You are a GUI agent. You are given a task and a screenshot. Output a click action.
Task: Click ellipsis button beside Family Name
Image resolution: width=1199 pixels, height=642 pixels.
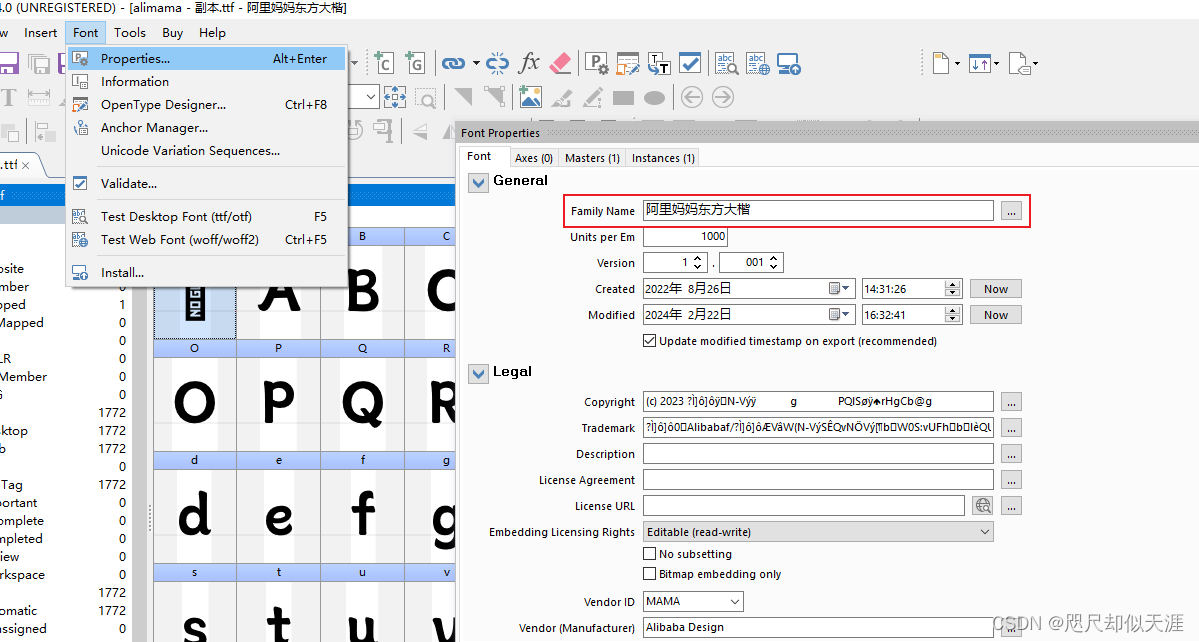coord(1011,211)
